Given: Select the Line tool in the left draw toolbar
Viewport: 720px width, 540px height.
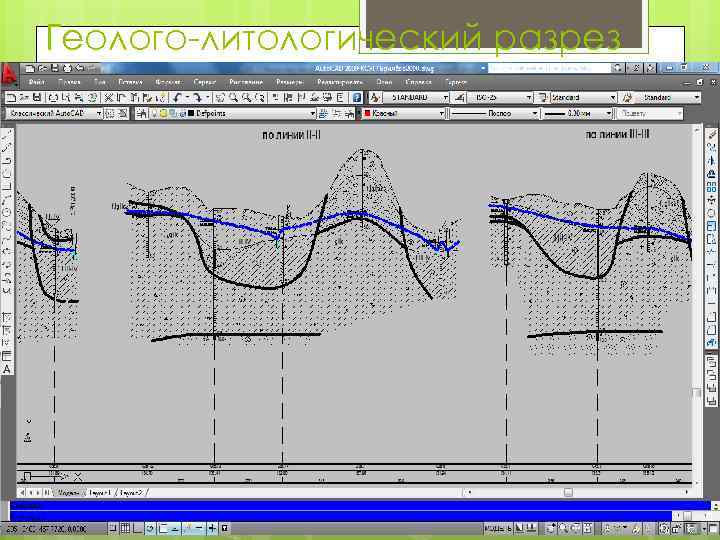Looking at the screenshot, I should point(7,135).
